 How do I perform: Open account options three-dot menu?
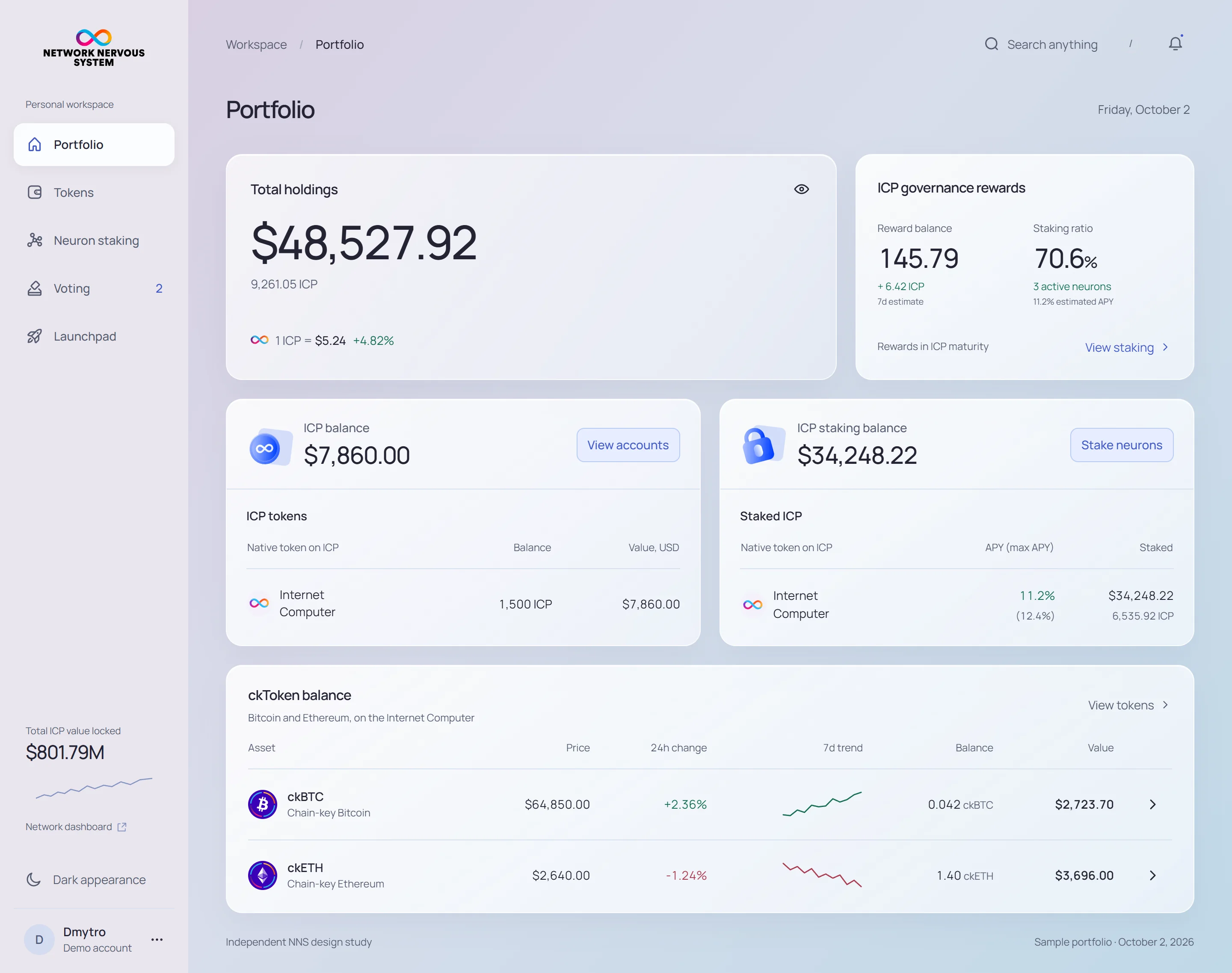click(x=157, y=939)
